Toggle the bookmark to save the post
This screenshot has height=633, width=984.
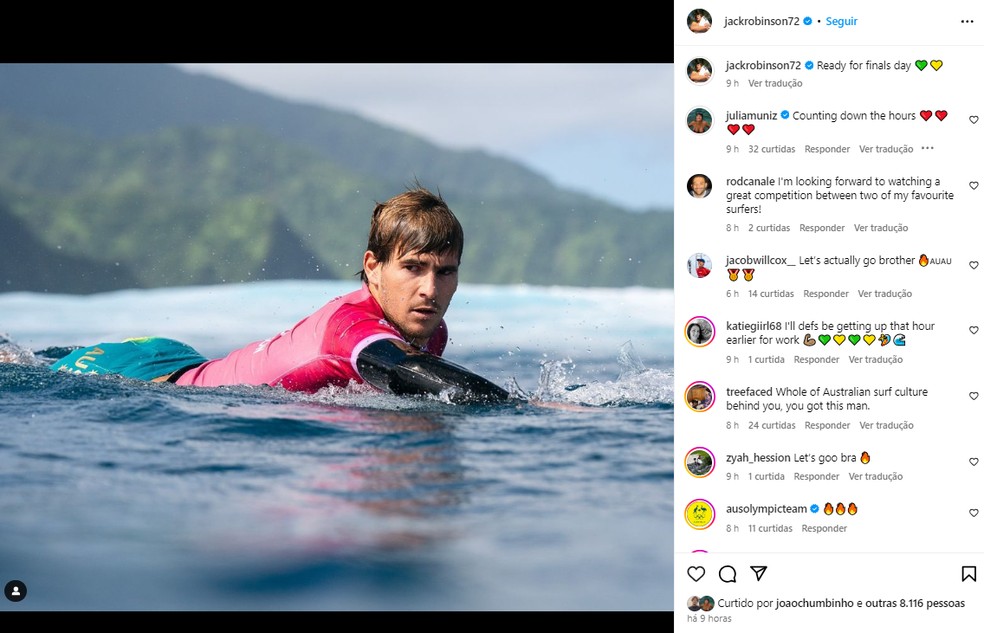(968, 574)
